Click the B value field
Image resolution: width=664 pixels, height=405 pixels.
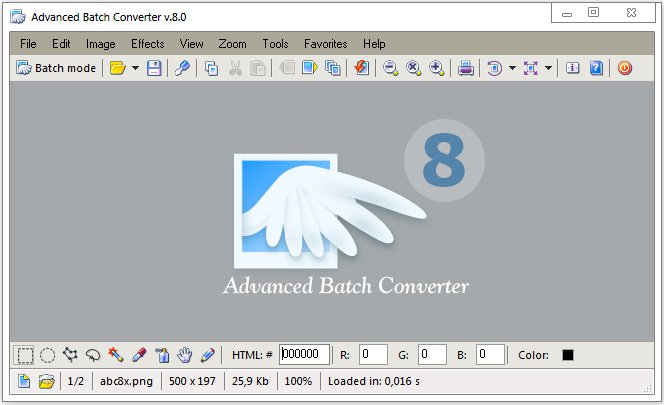(x=490, y=354)
